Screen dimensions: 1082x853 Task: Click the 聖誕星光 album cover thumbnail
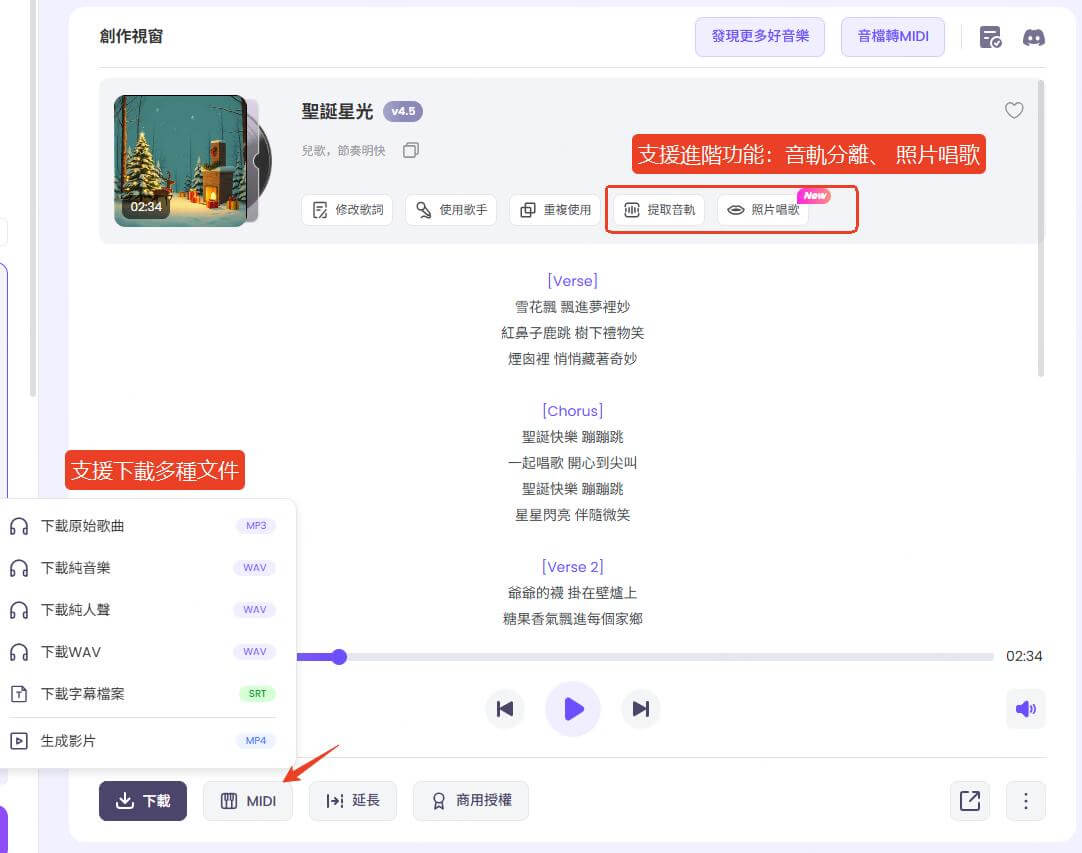tap(180, 160)
